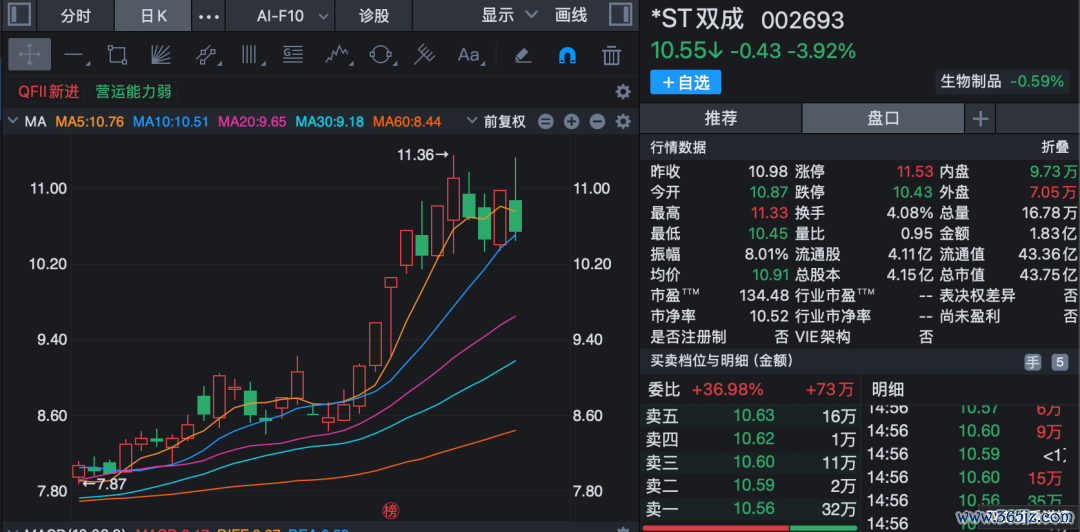The image size is (1080, 532).
Task: Click the QFII新进 tag
Action: pos(49,92)
